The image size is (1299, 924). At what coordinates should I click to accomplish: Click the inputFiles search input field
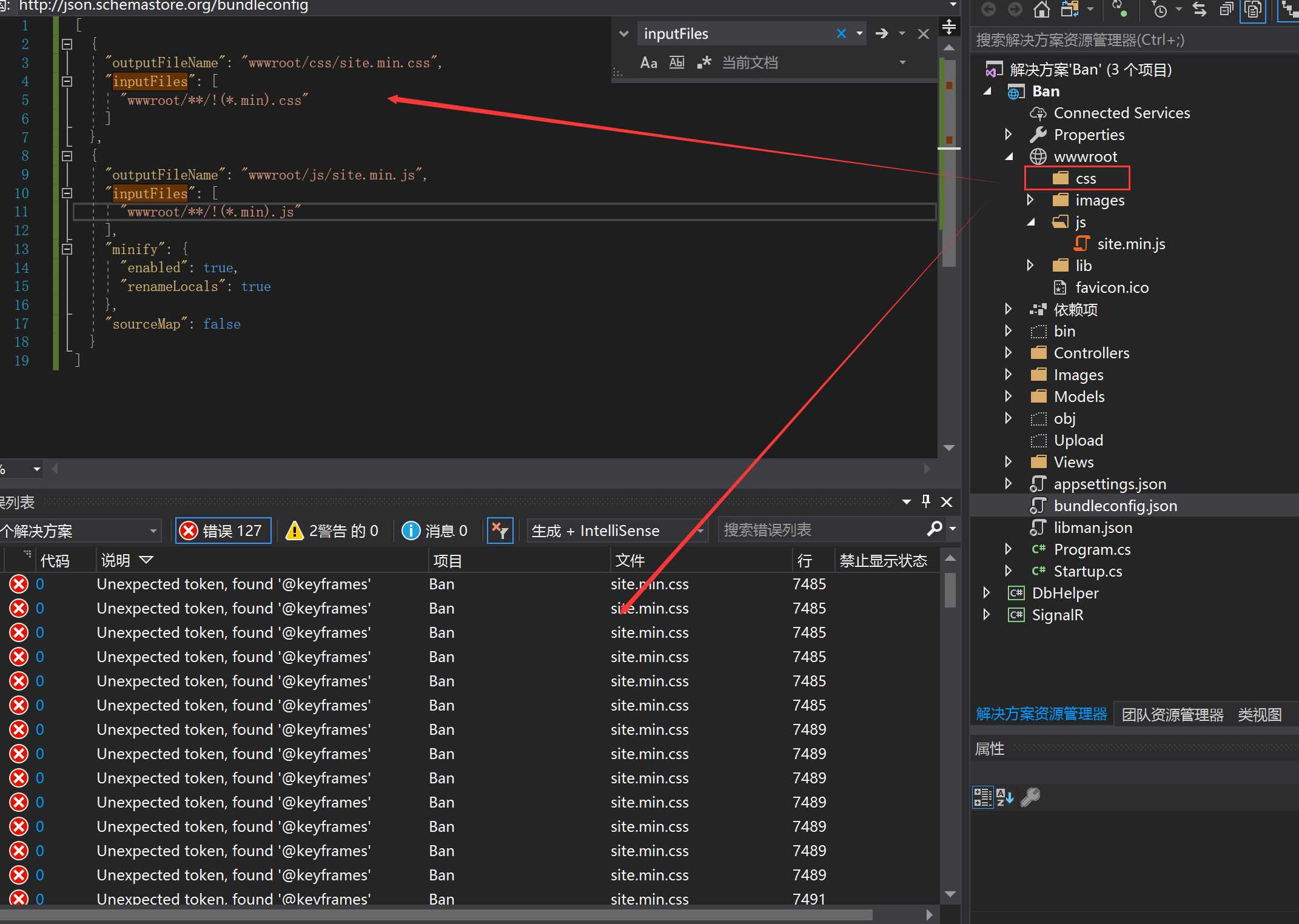coord(736,33)
